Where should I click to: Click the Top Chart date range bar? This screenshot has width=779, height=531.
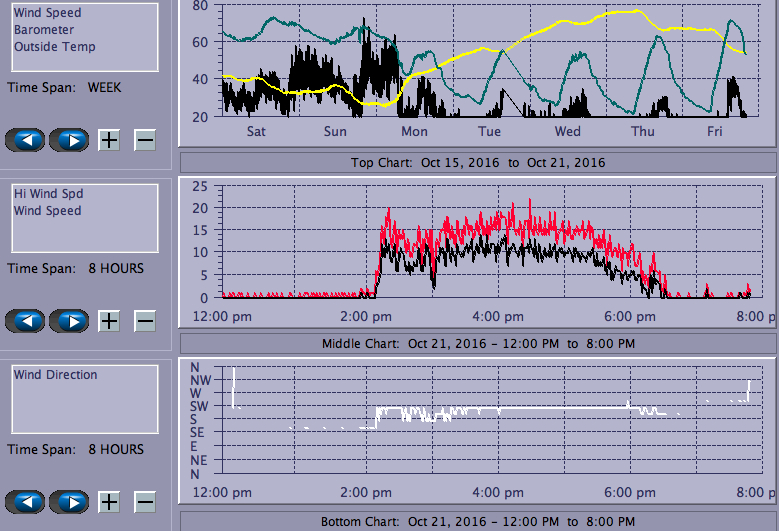478,162
